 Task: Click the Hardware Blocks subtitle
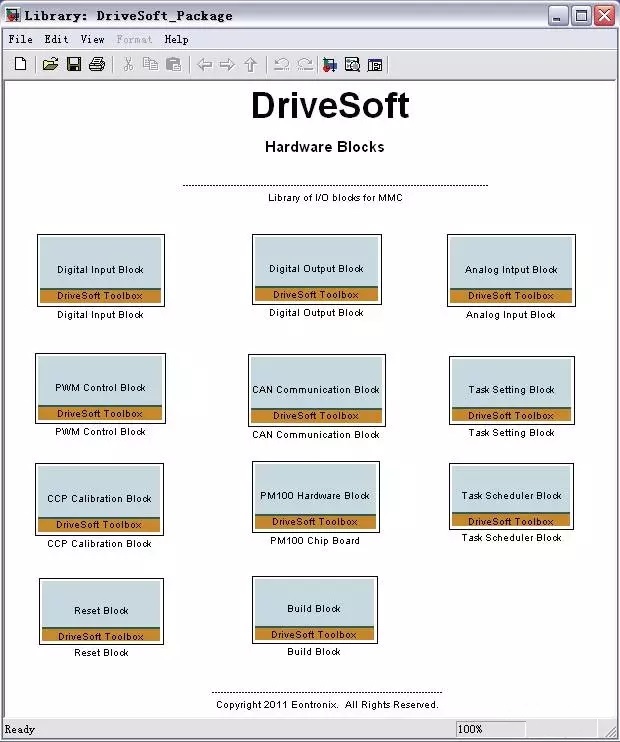(325, 147)
